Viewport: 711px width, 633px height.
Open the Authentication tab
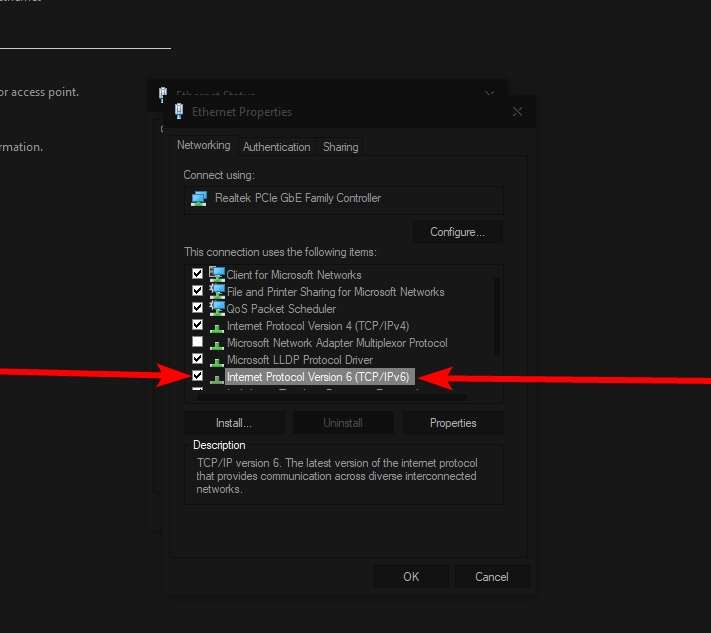point(277,147)
